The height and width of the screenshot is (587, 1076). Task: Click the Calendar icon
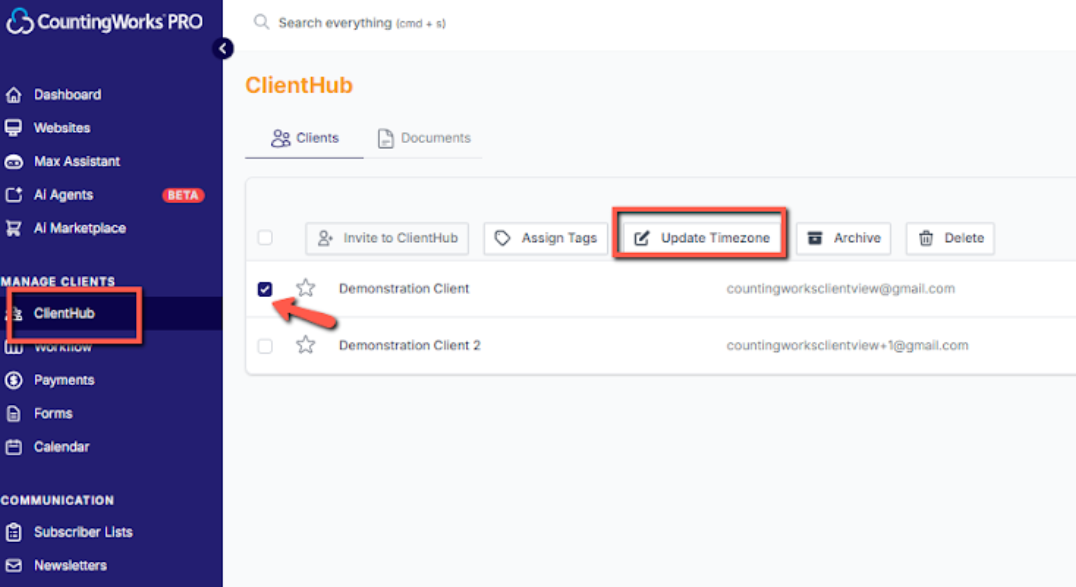14,447
